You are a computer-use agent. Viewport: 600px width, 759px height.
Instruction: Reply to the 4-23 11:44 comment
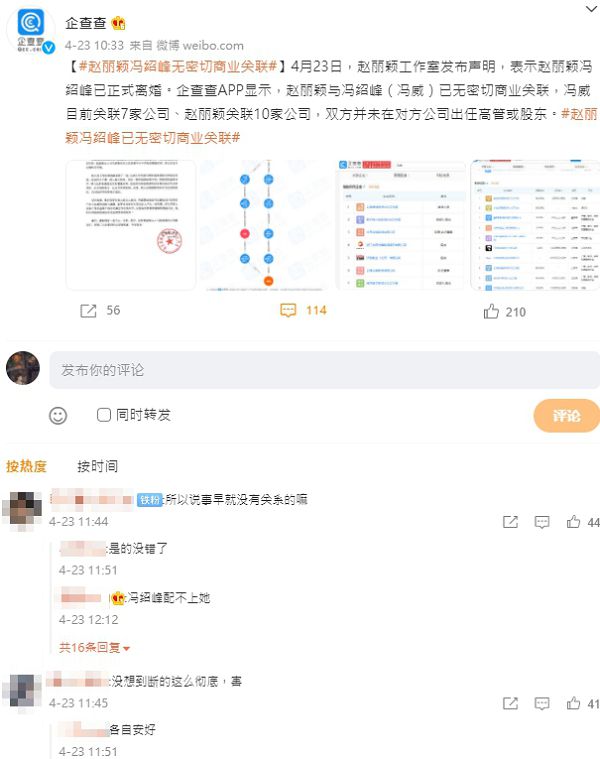click(541, 522)
